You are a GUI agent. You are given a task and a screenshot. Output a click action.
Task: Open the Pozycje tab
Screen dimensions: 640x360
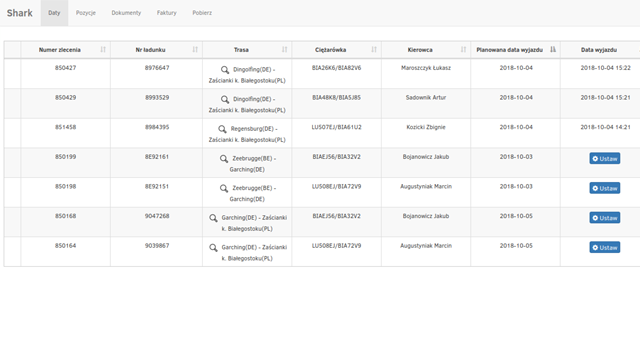[x=86, y=13]
